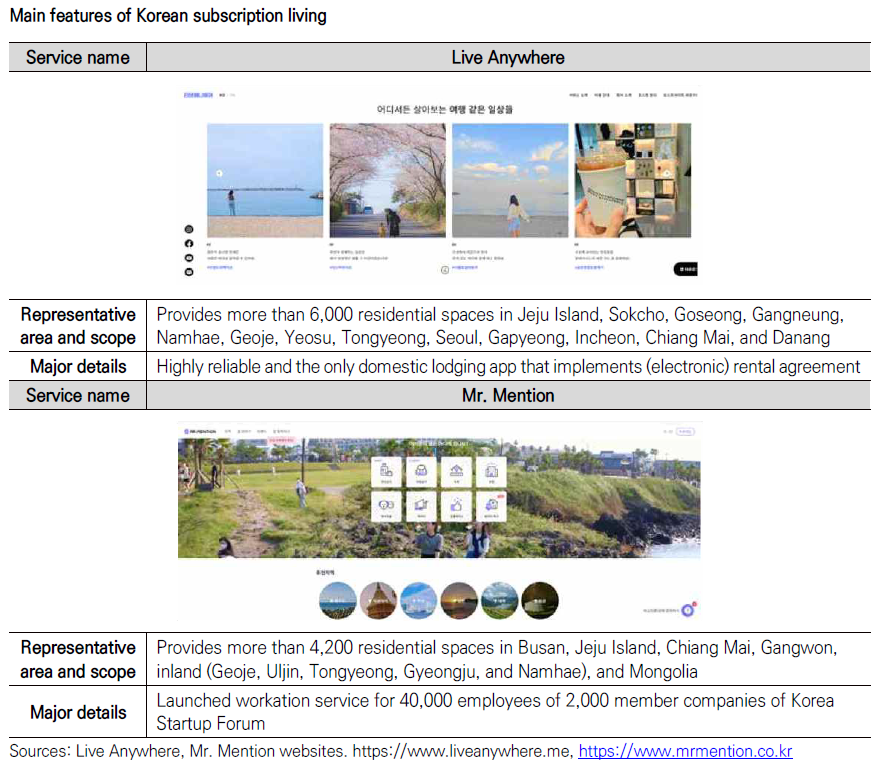Click the Facebook icon in Live Anywhere screenshot
The width and height of the screenshot is (879, 767).
pos(189,243)
